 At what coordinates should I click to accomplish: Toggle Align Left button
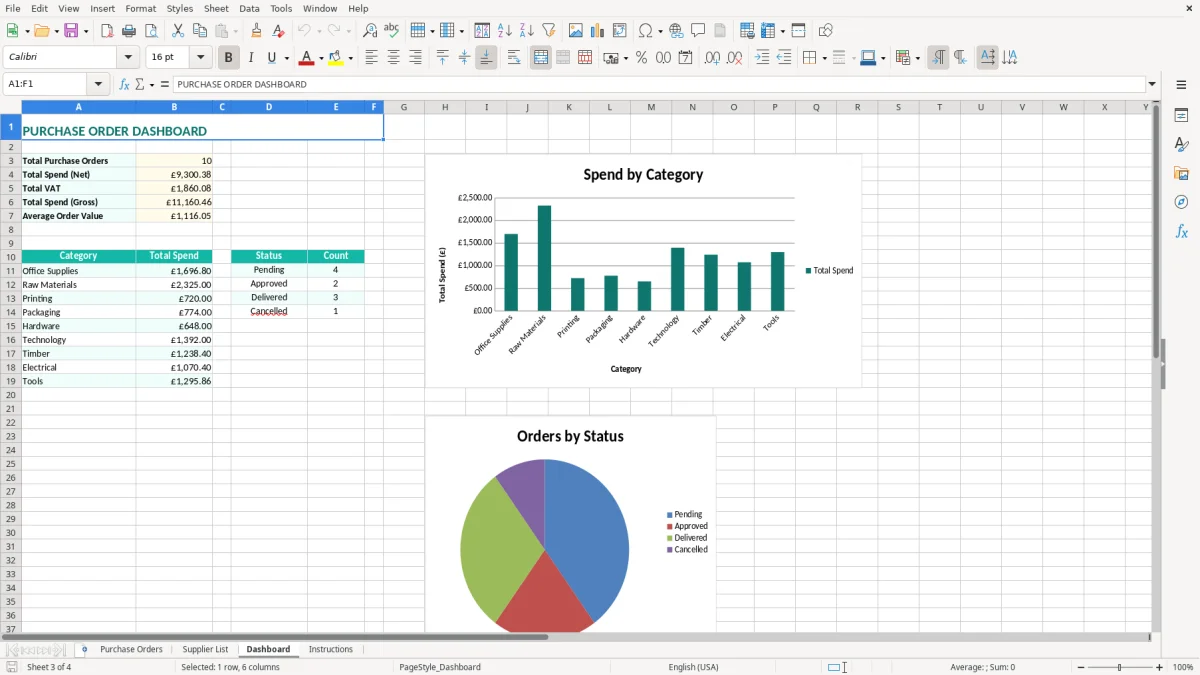point(371,58)
